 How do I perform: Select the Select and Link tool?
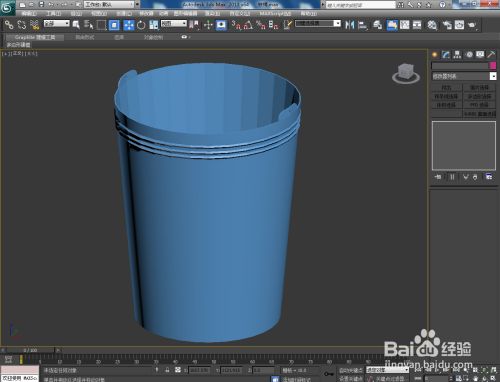[9, 25]
